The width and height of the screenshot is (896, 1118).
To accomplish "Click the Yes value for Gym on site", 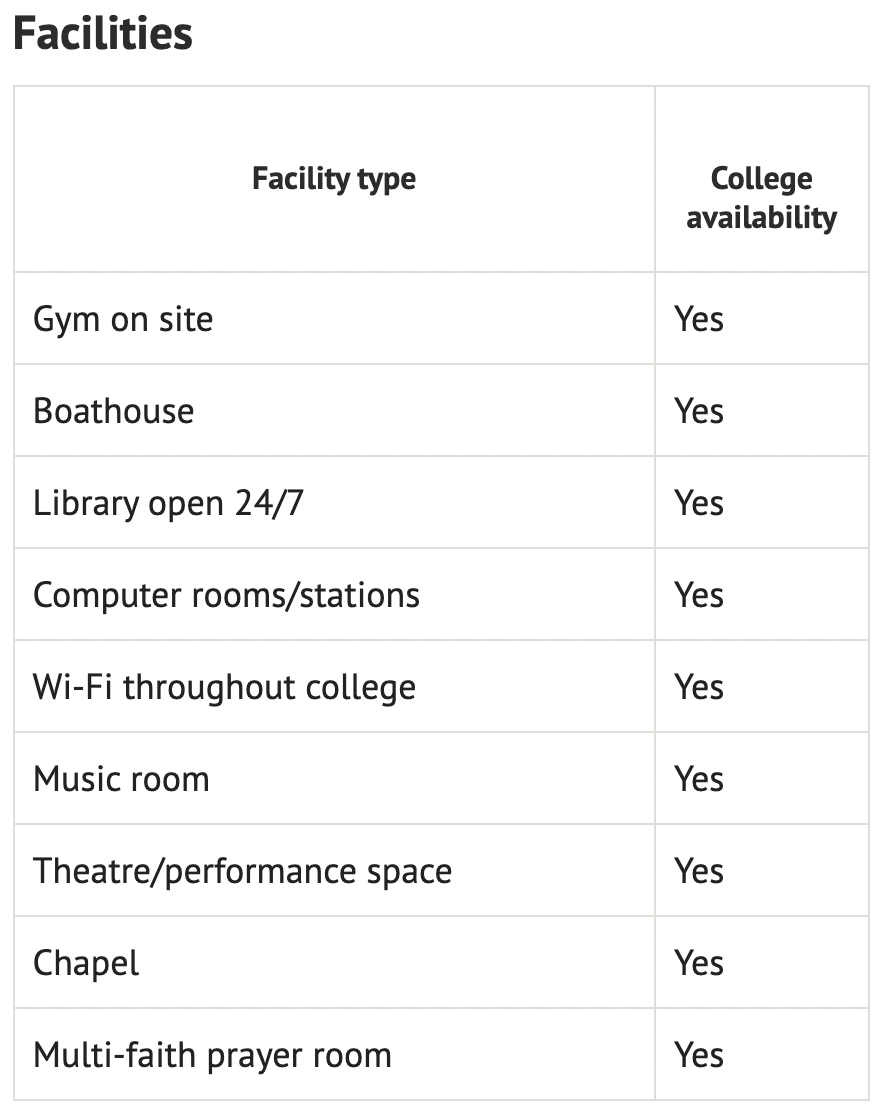I will [x=699, y=319].
